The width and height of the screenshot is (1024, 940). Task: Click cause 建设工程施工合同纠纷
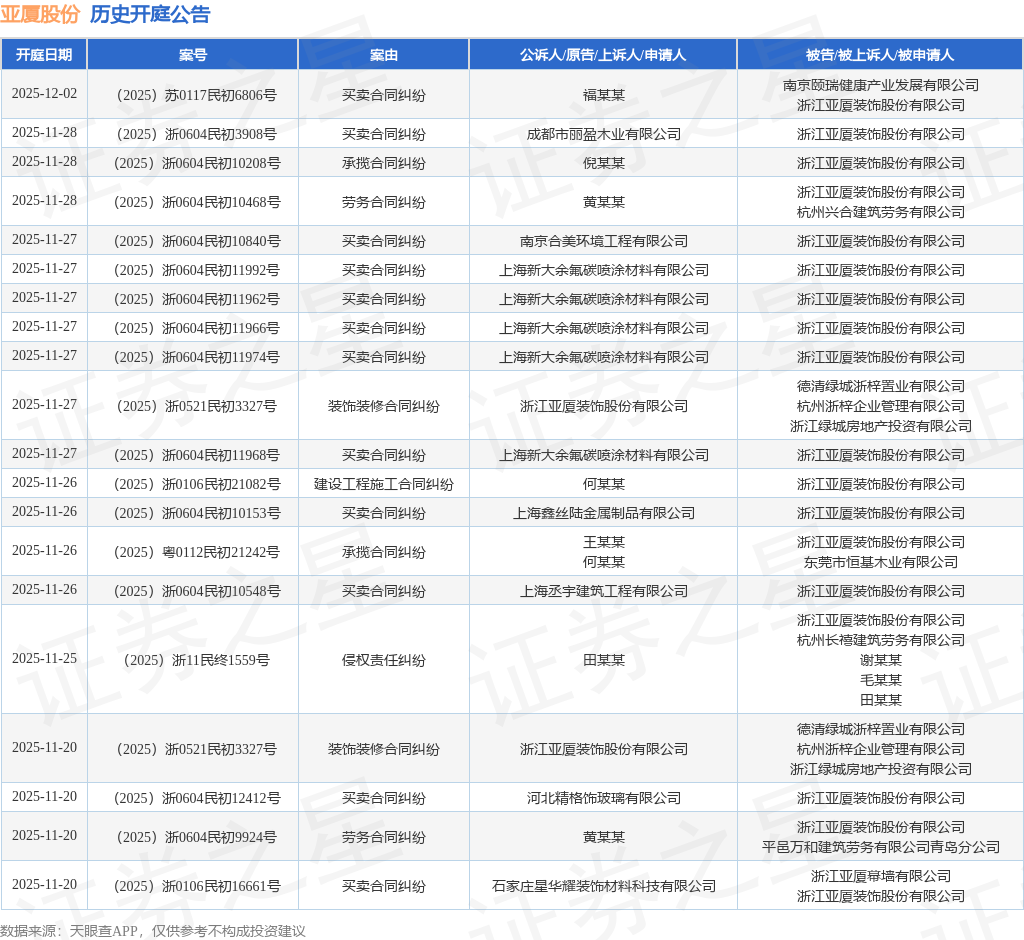(x=383, y=484)
